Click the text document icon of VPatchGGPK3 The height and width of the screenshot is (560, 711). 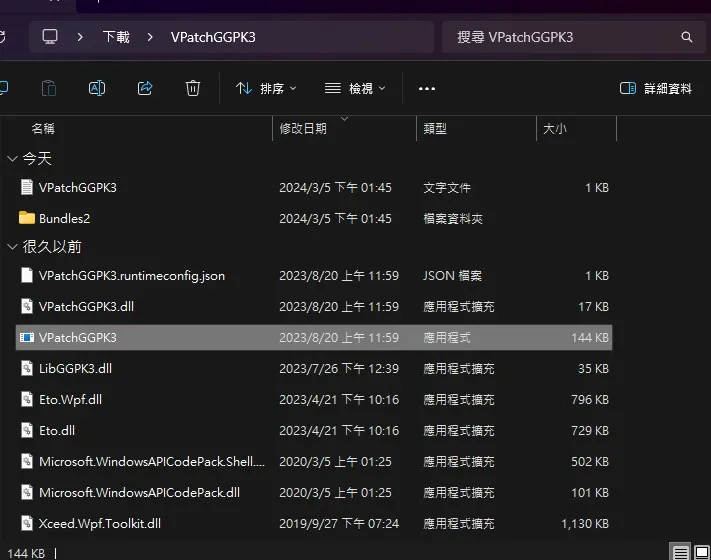(x=27, y=187)
